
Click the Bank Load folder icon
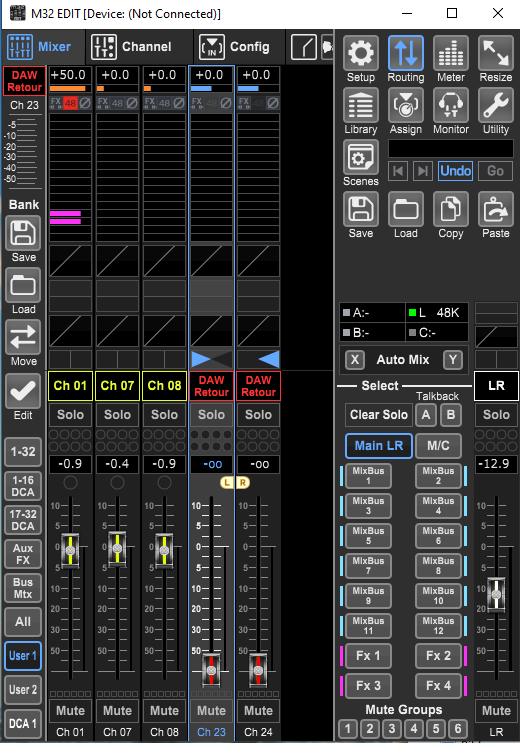click(x=23, y=286)
